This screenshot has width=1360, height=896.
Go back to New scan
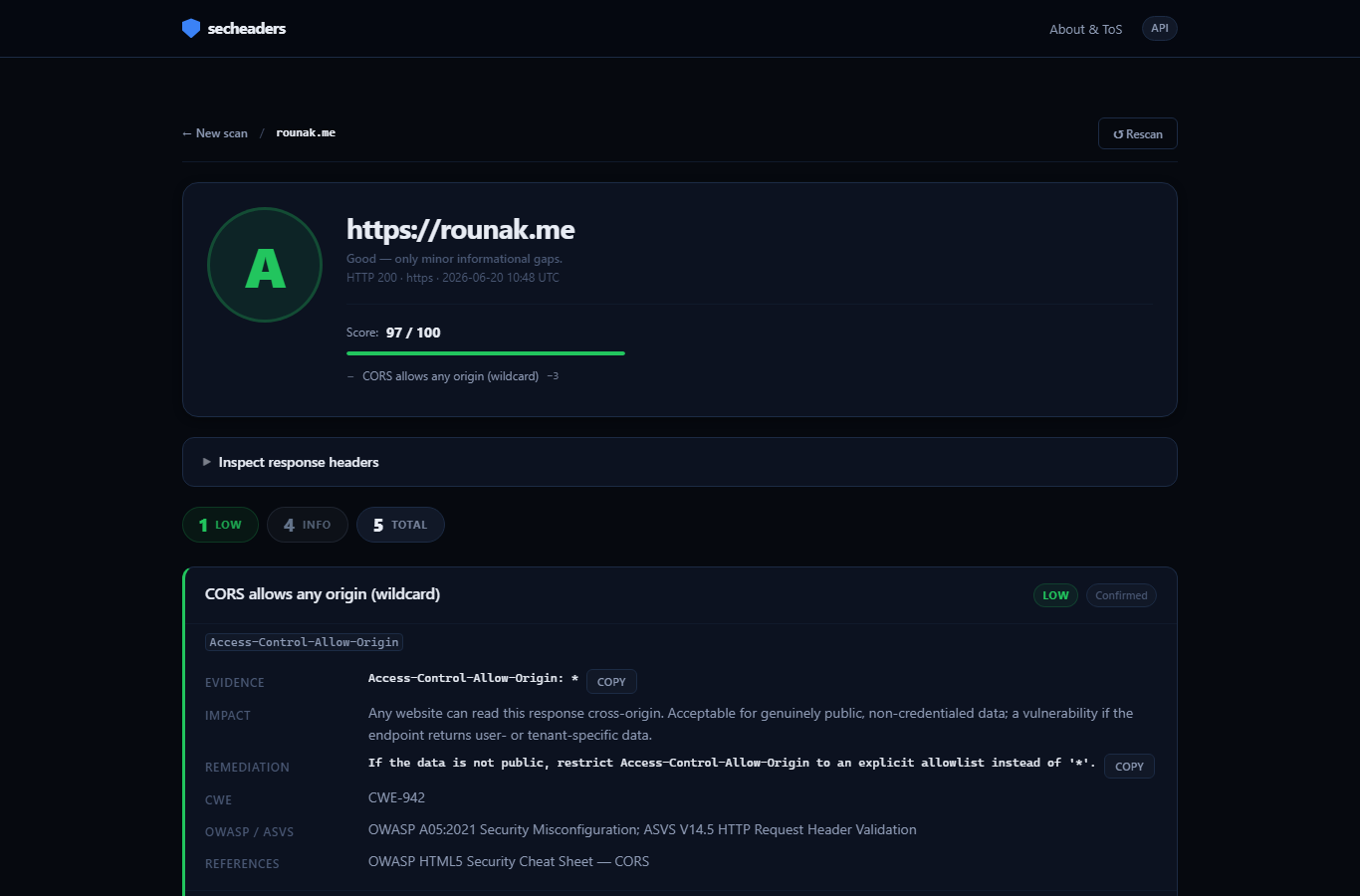coord(215,133)
